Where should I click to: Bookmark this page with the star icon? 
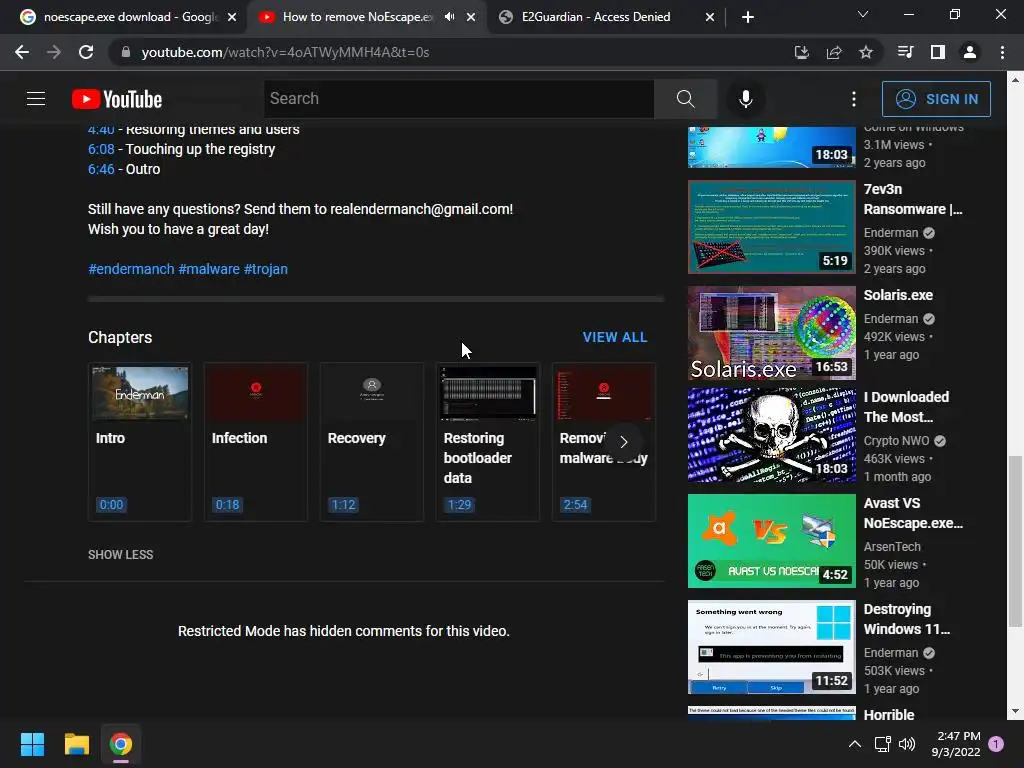point(865,52)
